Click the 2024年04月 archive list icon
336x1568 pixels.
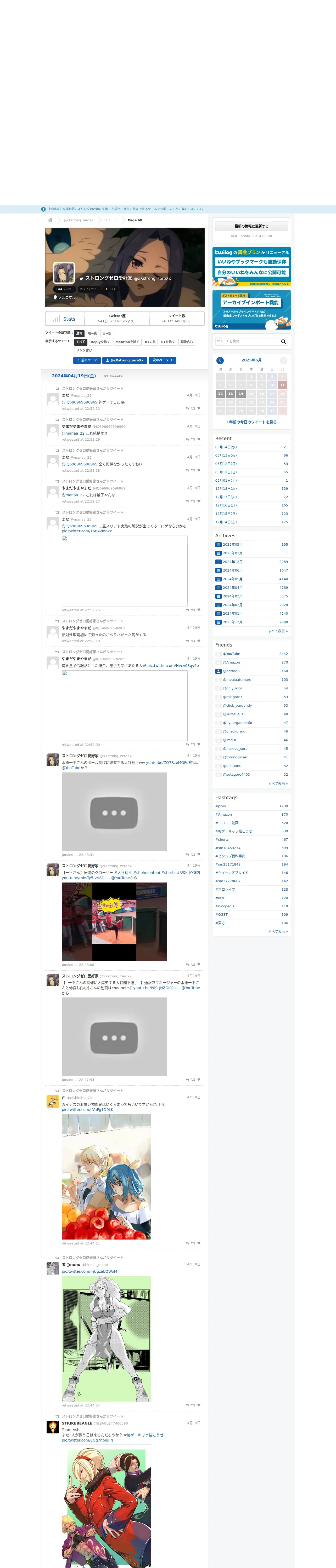218,587
